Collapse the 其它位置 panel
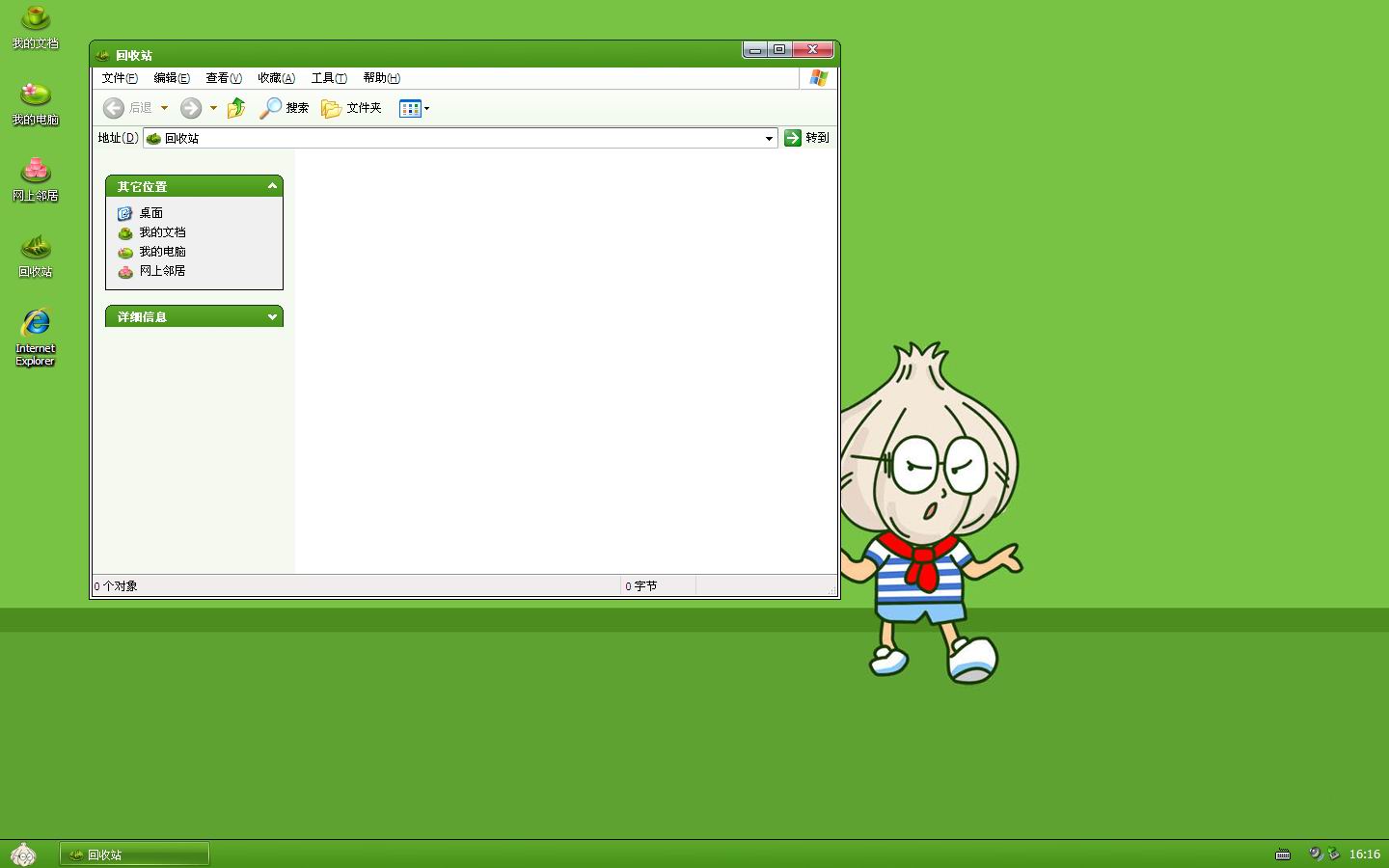Screen dimensions: 1389x868 click(272, 186)
